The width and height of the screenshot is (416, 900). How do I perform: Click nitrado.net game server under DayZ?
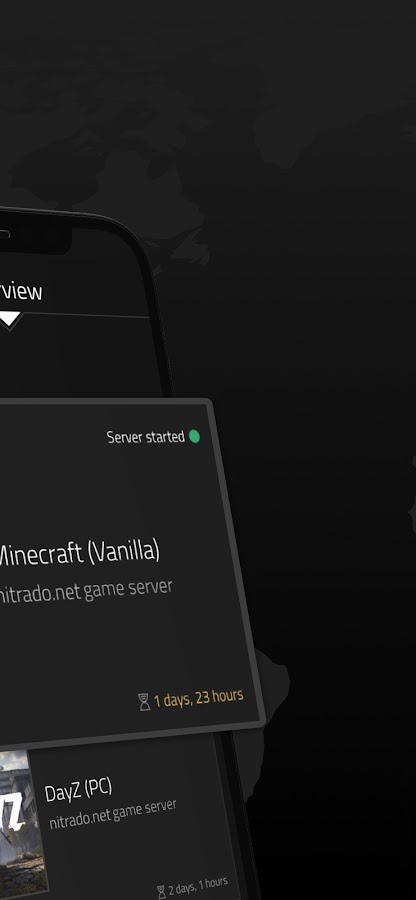pyautogui.click(x=112, y=814)
